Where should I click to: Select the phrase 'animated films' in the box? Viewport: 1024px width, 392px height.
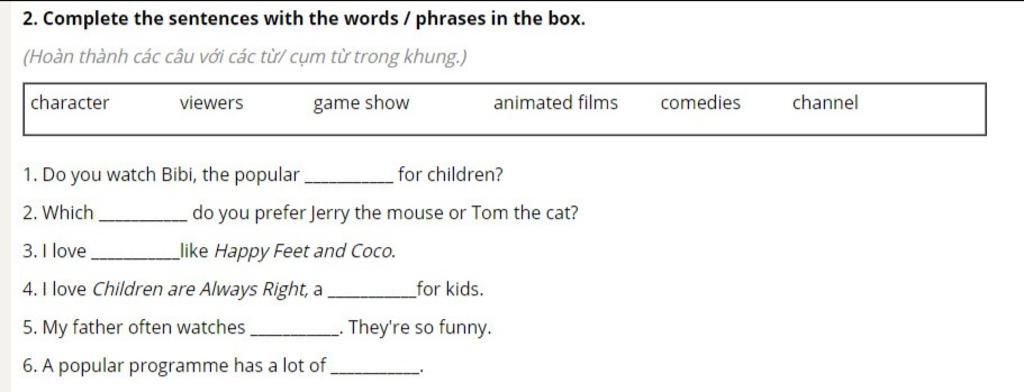556,103
